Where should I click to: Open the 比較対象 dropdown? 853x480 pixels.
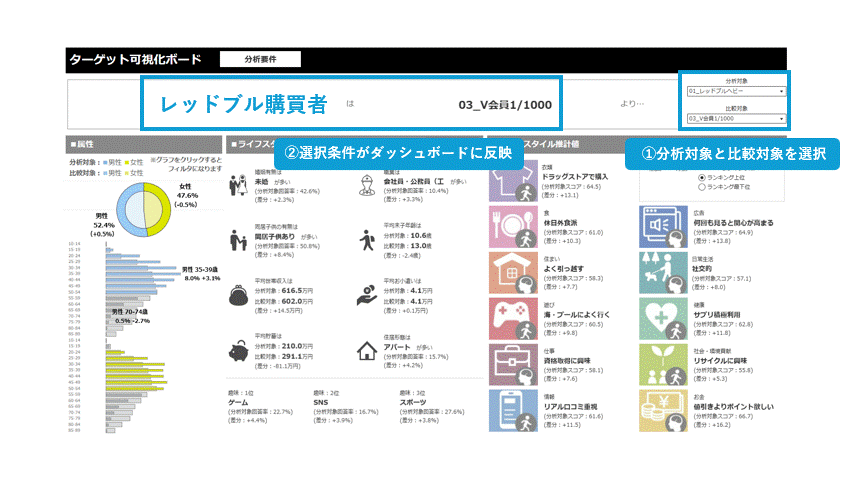tap(735, 119)
